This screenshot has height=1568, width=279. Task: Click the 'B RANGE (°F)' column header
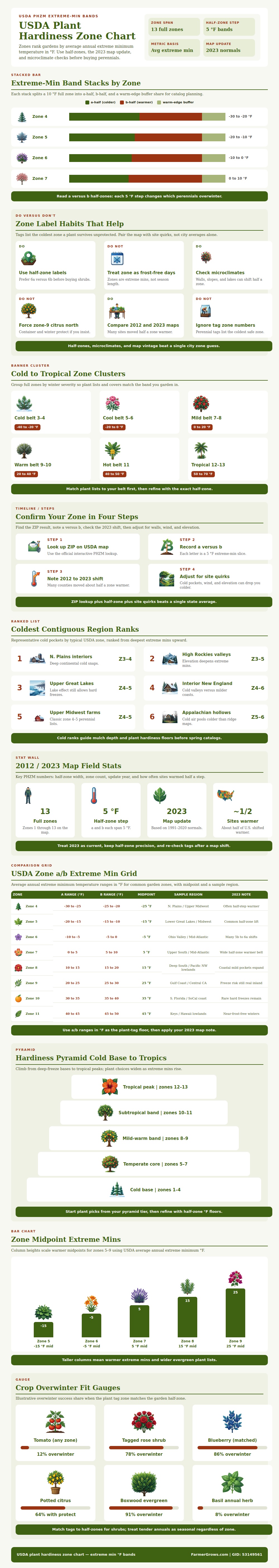coord(112,895)
